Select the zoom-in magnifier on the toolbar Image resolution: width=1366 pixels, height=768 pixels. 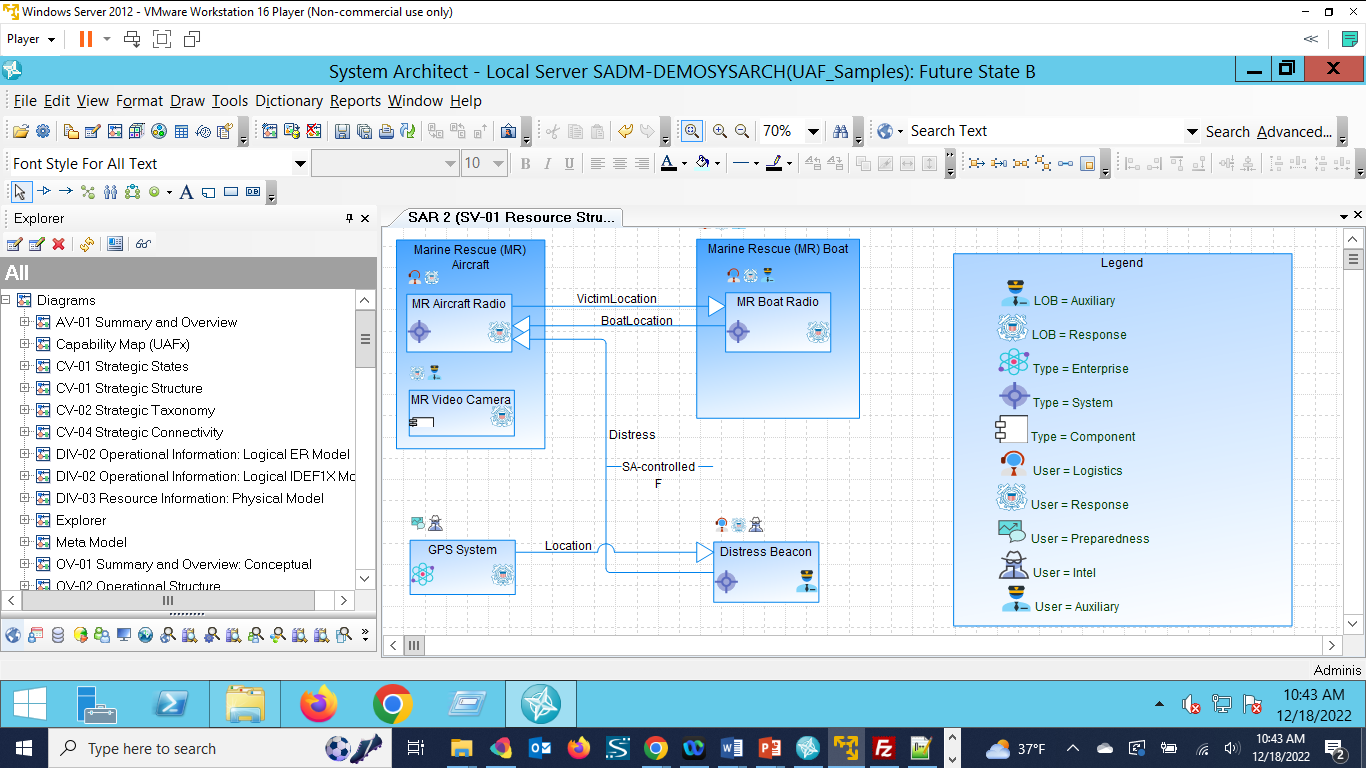(x=719, y=131)
